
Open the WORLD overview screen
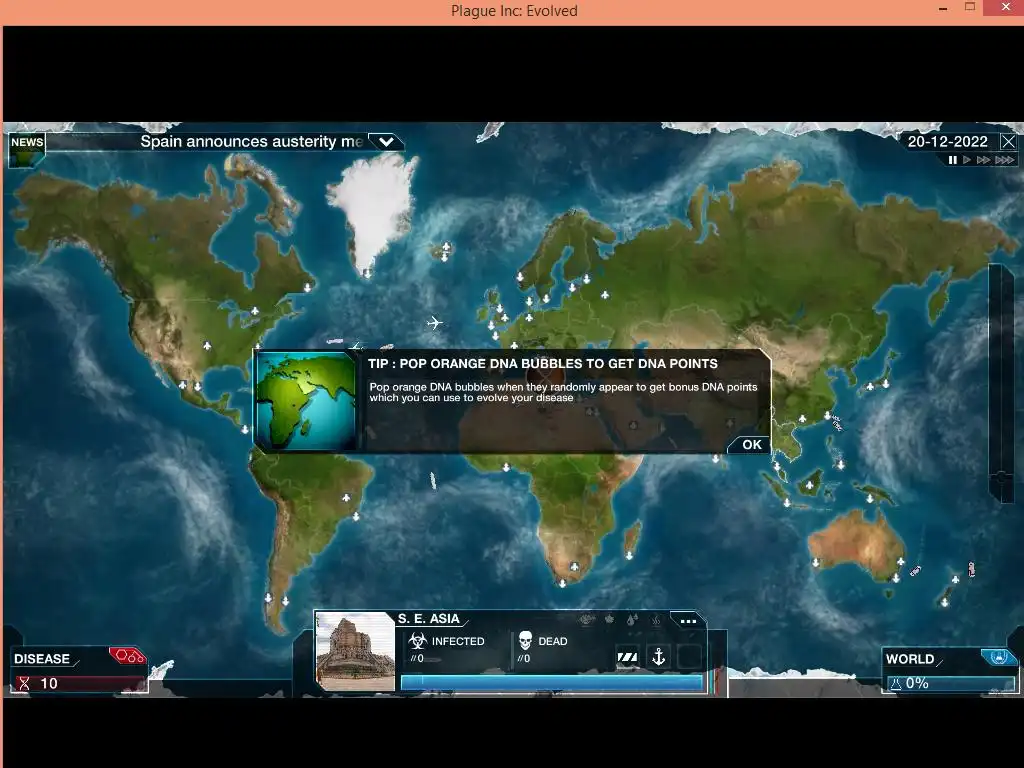pos(910,659)
